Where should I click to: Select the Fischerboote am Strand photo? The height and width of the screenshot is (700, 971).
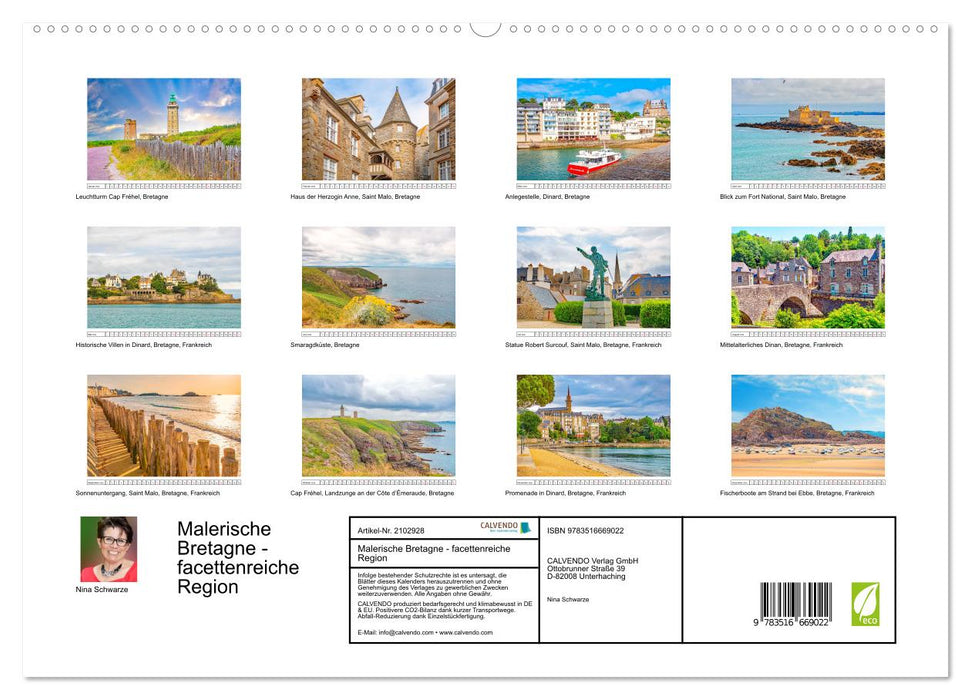(x=807, y=425)
